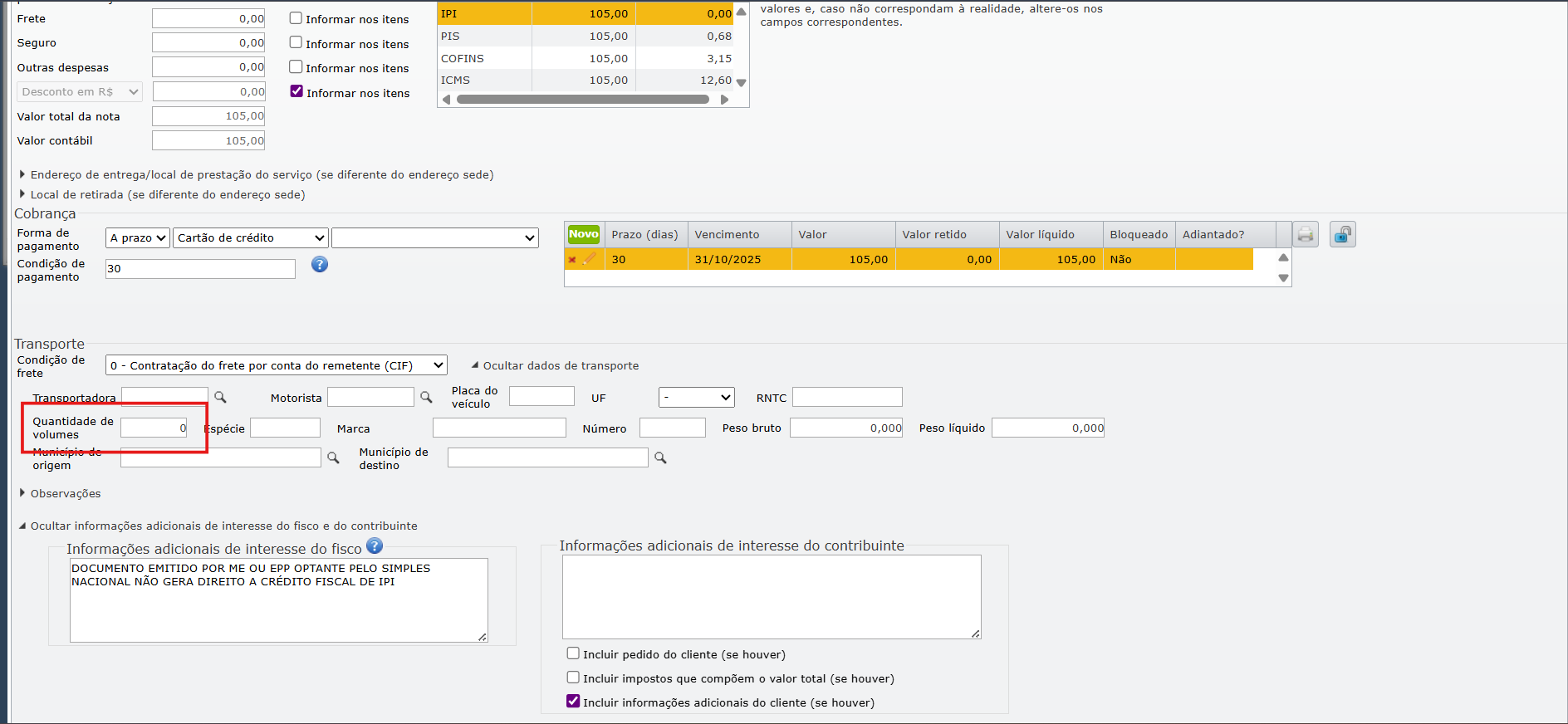Search Município de destino with magnifier
1568x724 pixels.
pos(660,457)
